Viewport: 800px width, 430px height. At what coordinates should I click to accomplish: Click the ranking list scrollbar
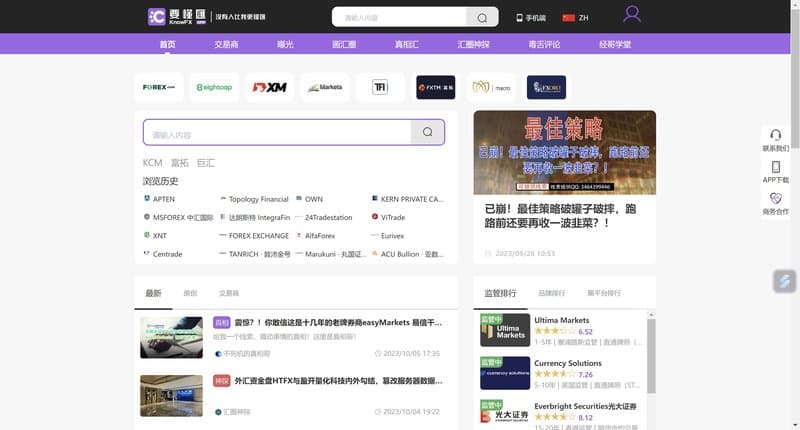click(x=651, y=356)
